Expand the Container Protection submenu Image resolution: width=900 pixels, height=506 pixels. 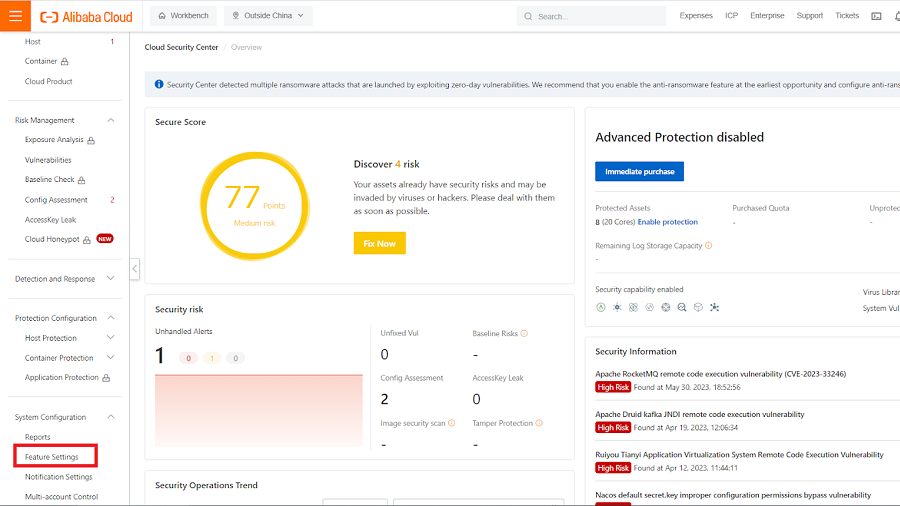(110, 358)
